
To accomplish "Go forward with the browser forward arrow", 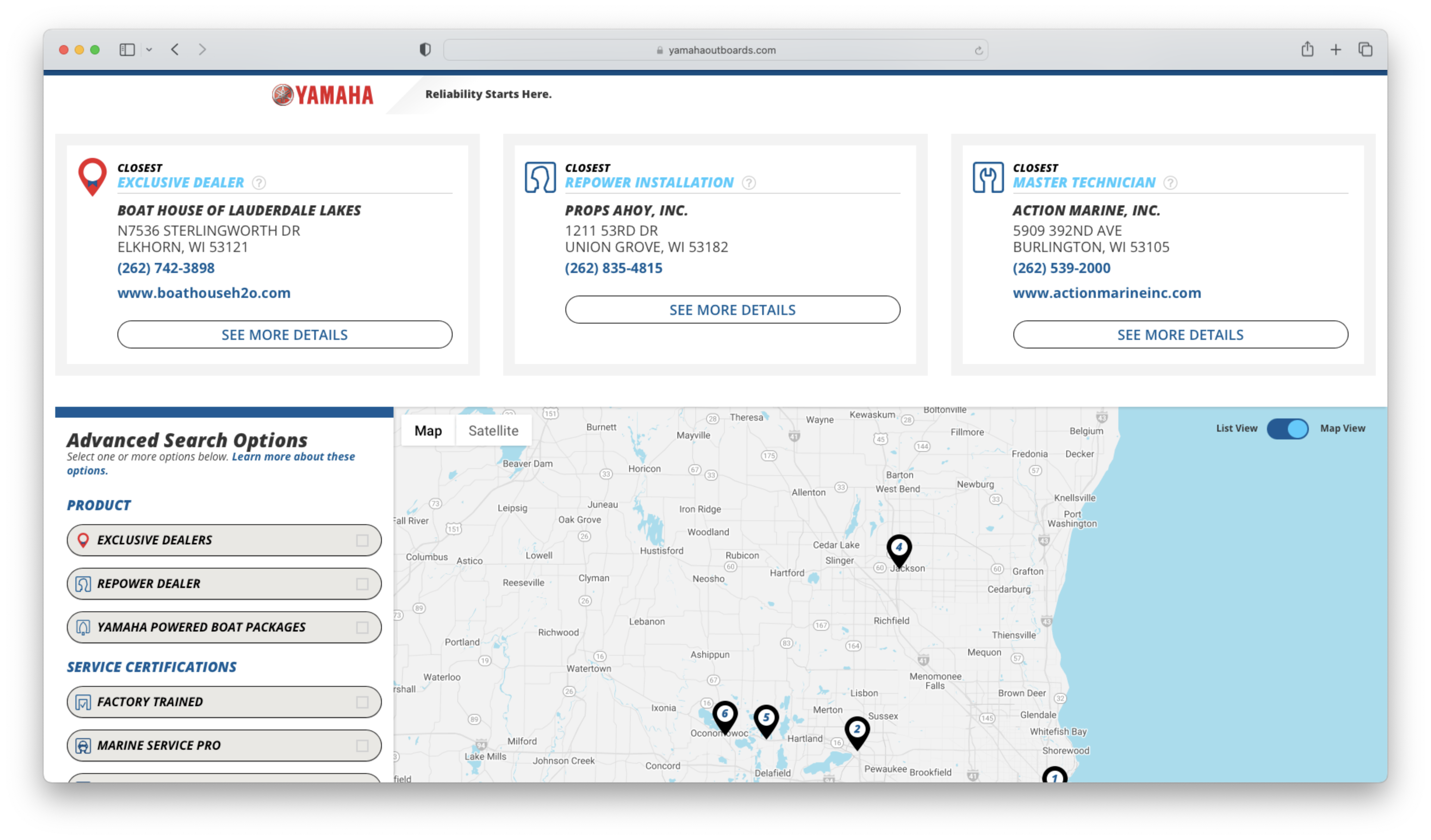I will (202, 50).
